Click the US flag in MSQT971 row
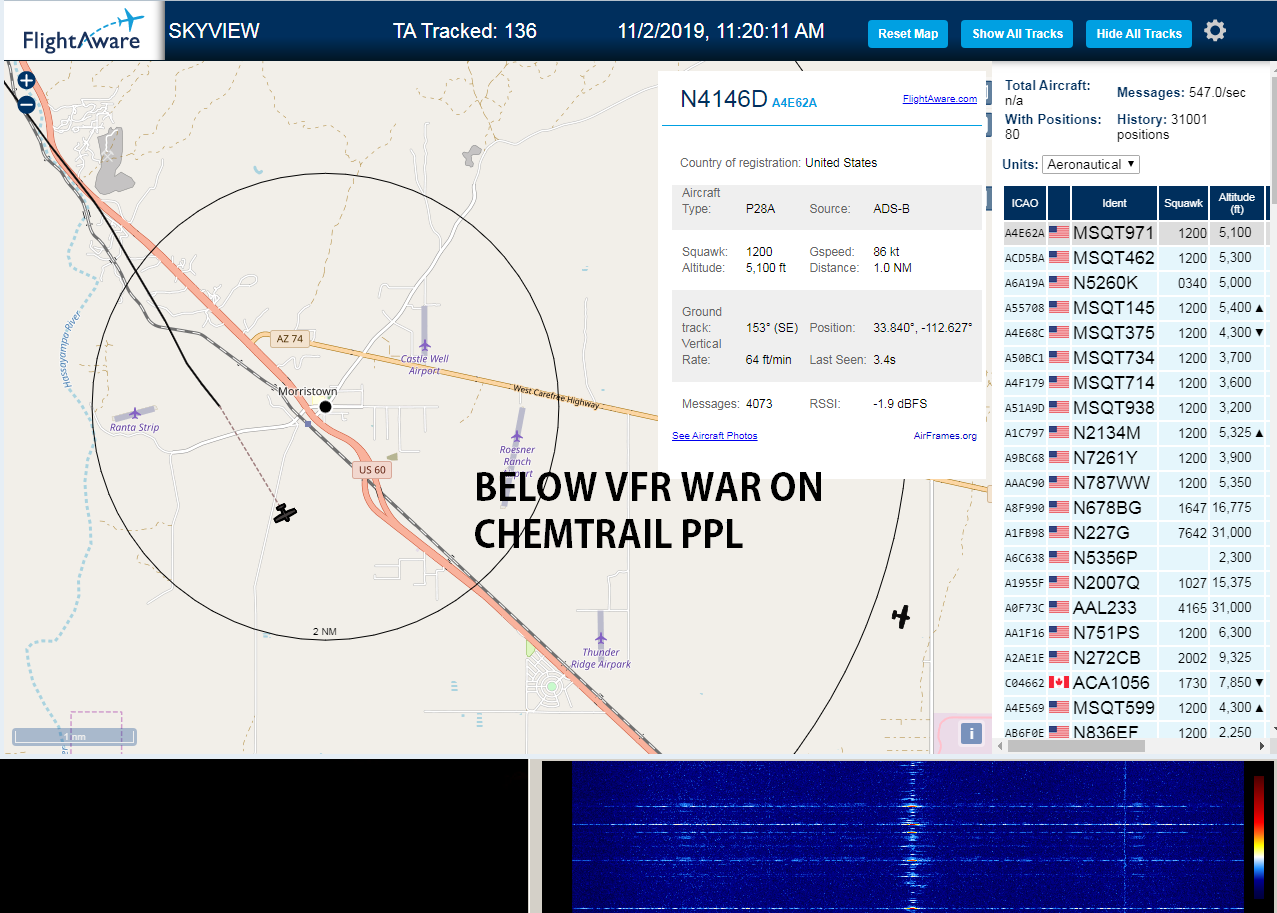 click(x=1059, y=233)
